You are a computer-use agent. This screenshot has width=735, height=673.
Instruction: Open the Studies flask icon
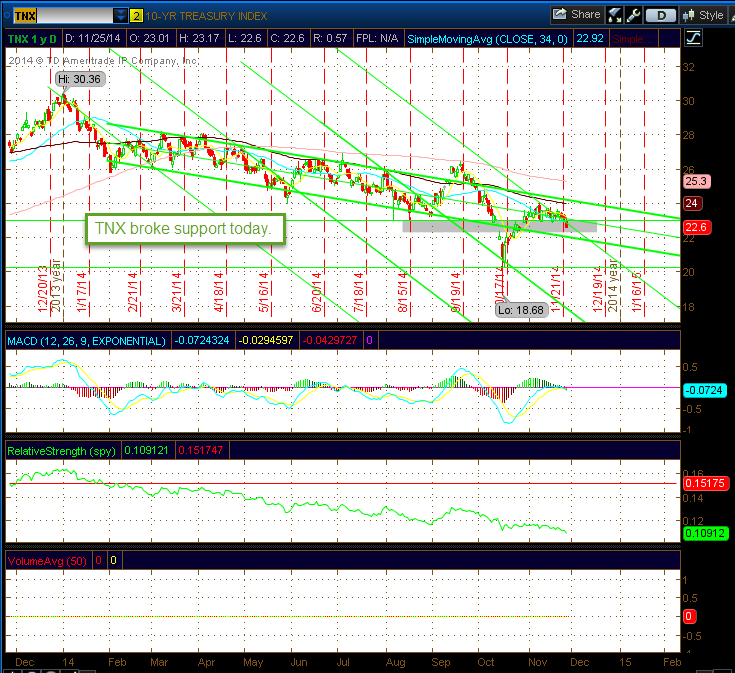tap(615, 15)
